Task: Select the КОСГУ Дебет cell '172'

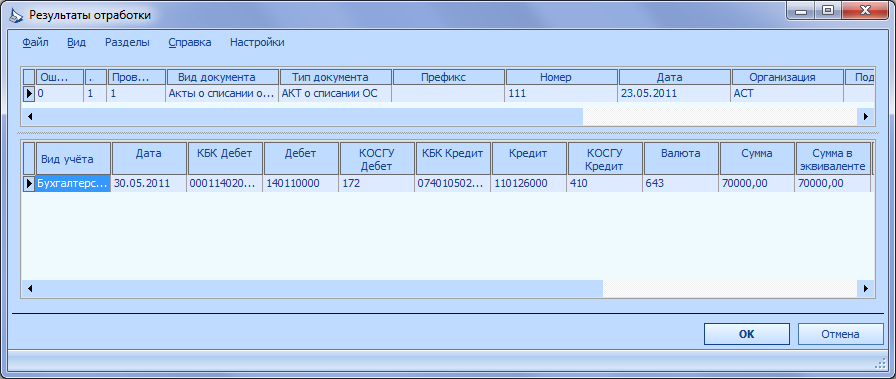Action: click(x=377, y=183)
